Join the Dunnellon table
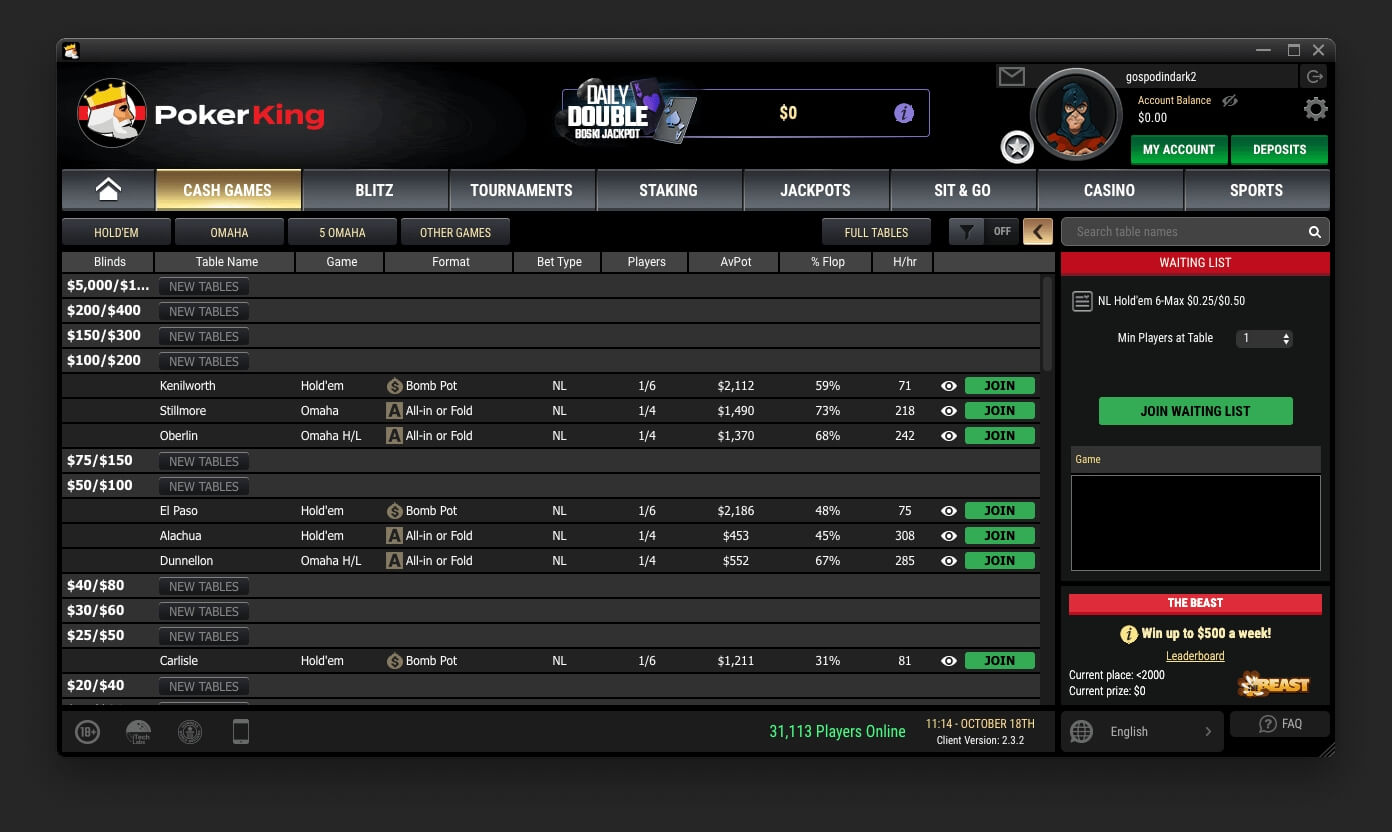The image size is (1392, 832). [1000, 561]
